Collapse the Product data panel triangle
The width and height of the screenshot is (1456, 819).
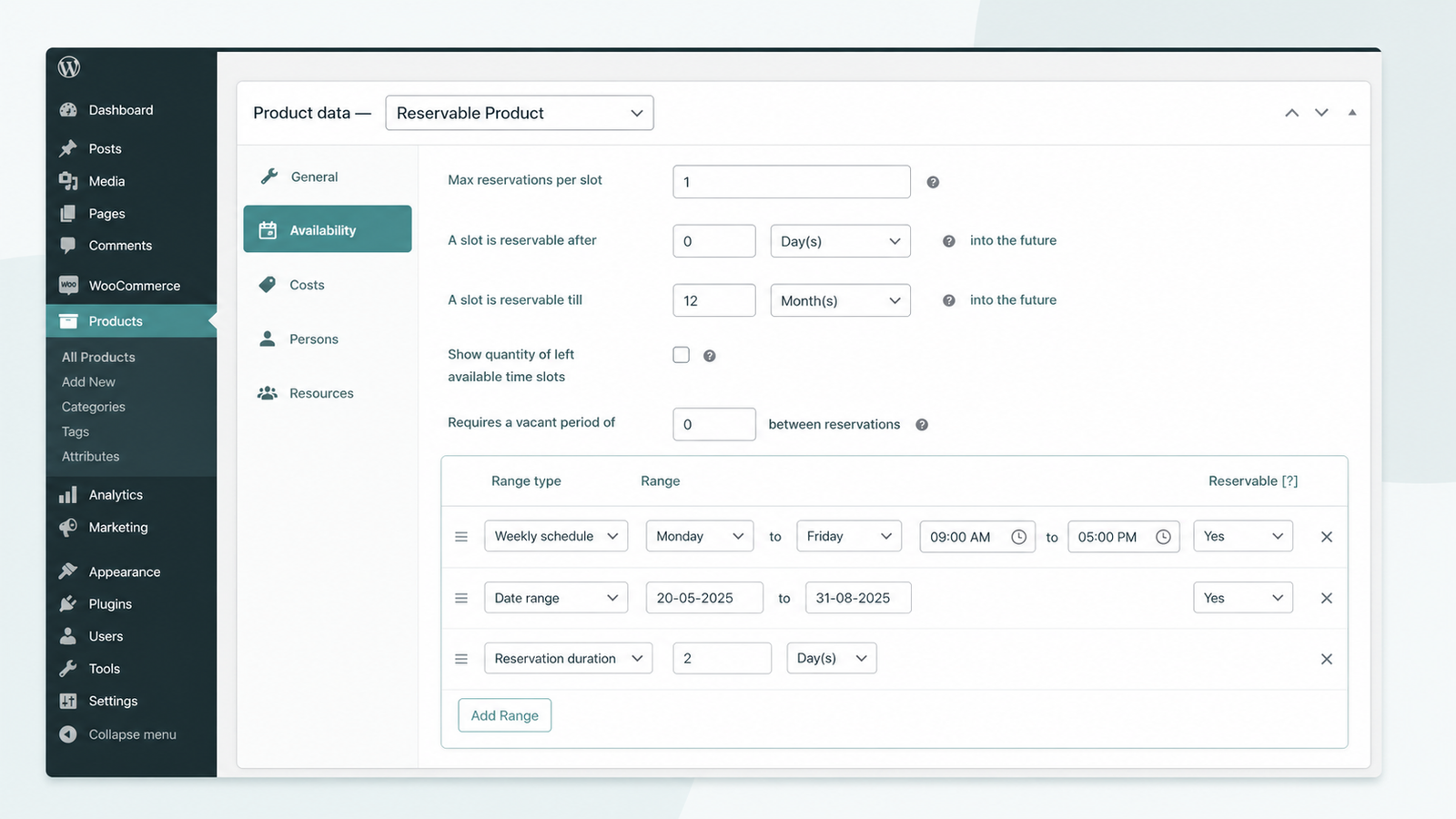pos(1352,113)
